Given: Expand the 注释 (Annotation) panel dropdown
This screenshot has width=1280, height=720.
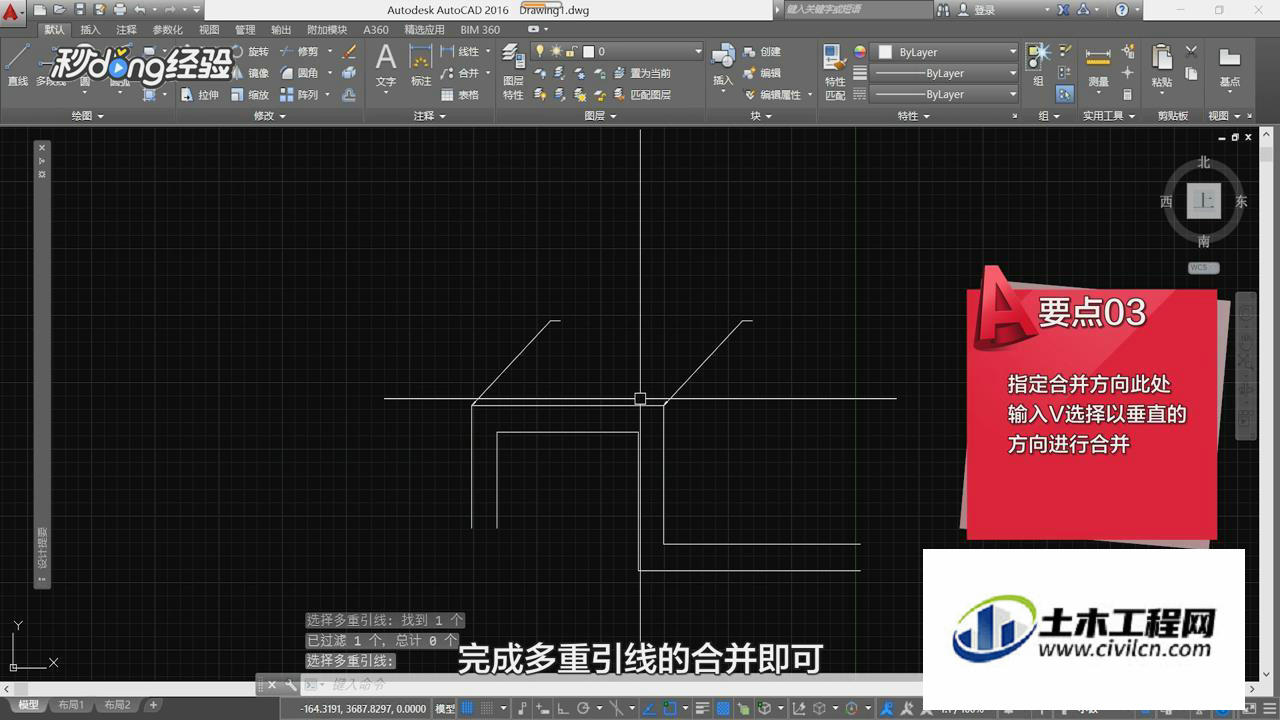Looking at the screenshot, I should [430, 116].
